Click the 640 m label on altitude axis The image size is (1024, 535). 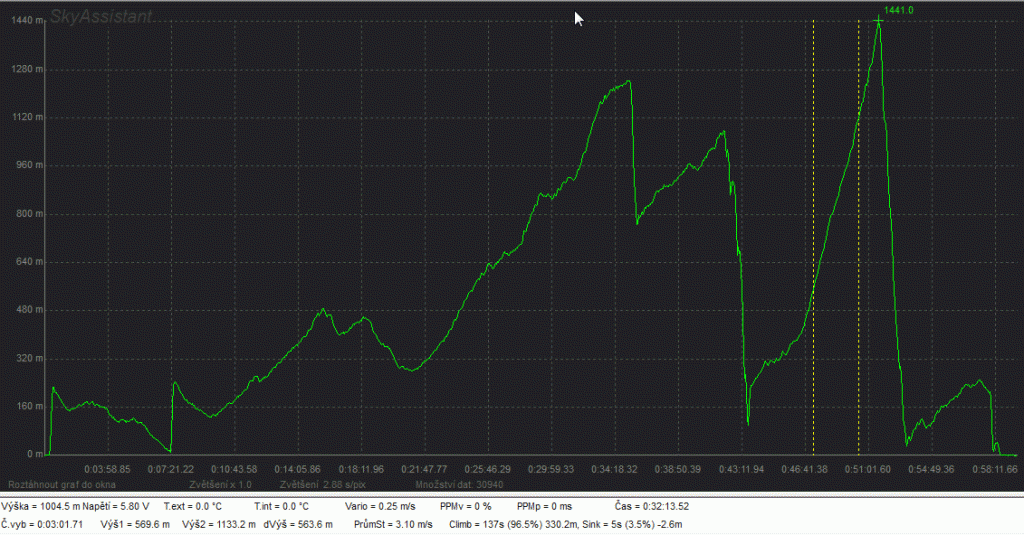(x=27, y=262)
